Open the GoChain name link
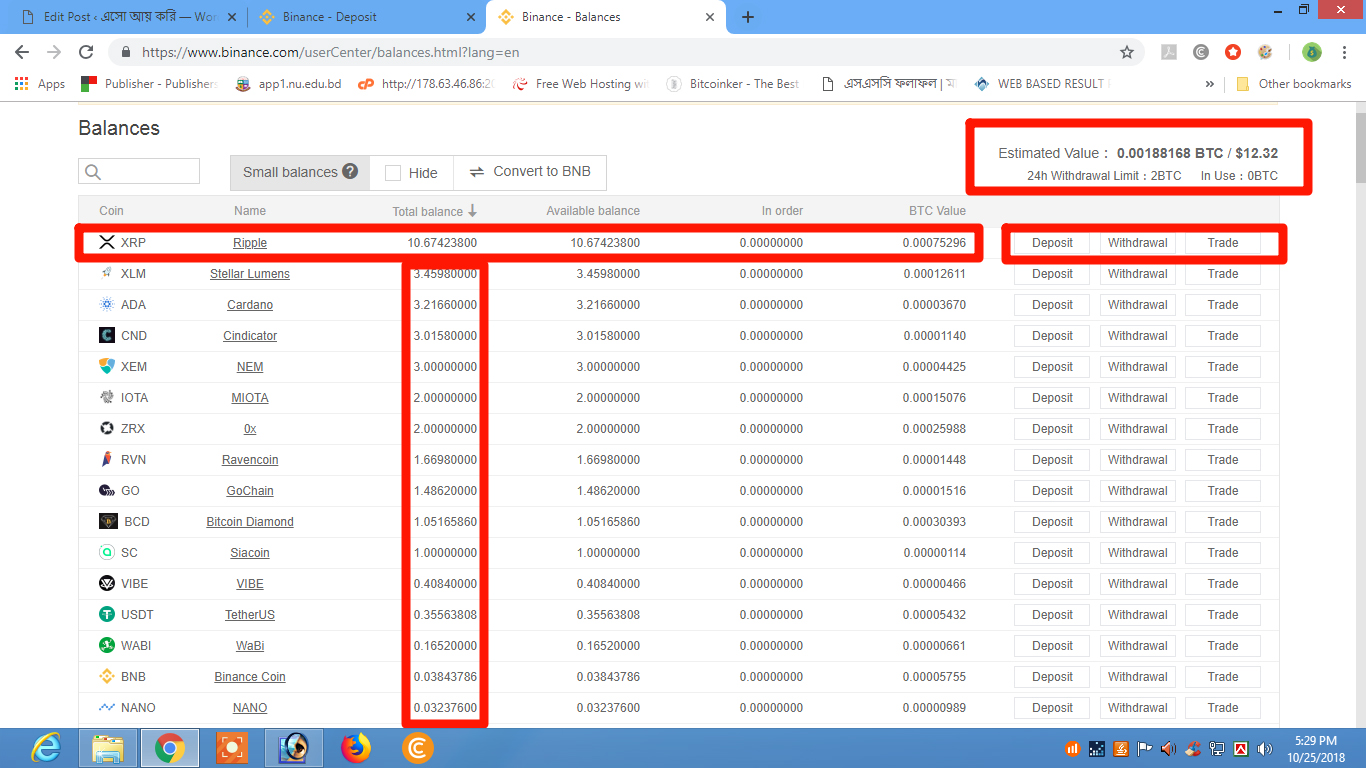 point(250,491)
